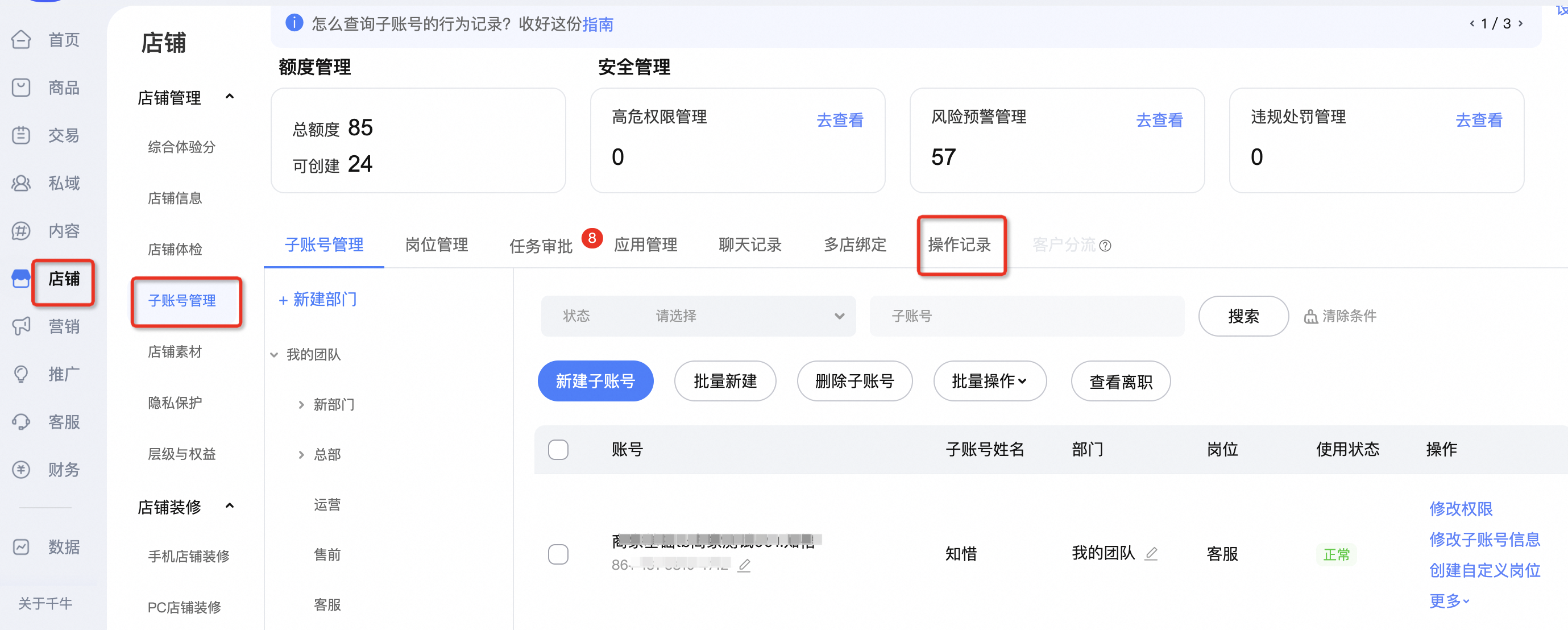Open the 数据 chart icon

point(21,546)
